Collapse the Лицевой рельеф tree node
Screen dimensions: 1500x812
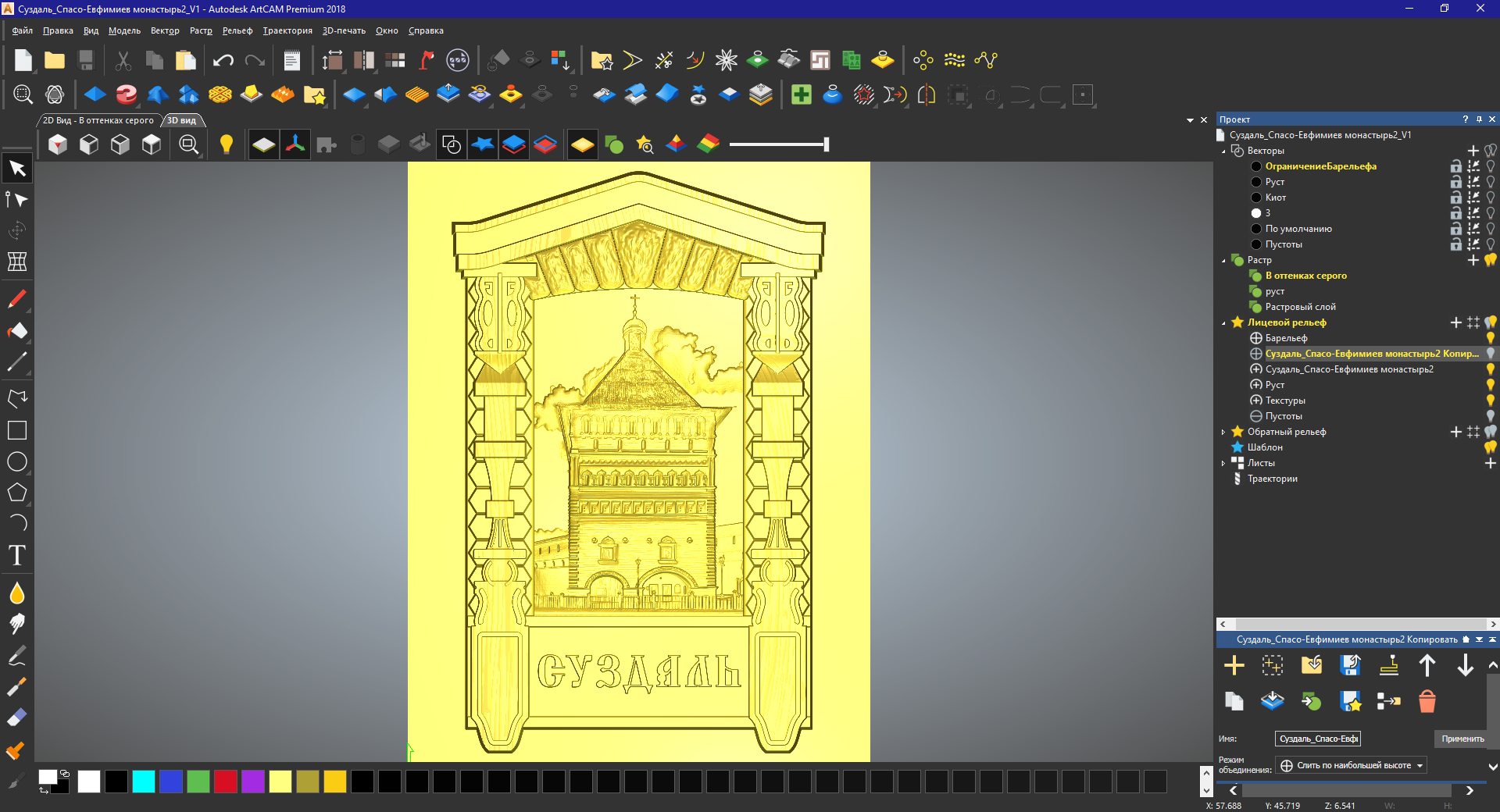[x=1223, y=322]
